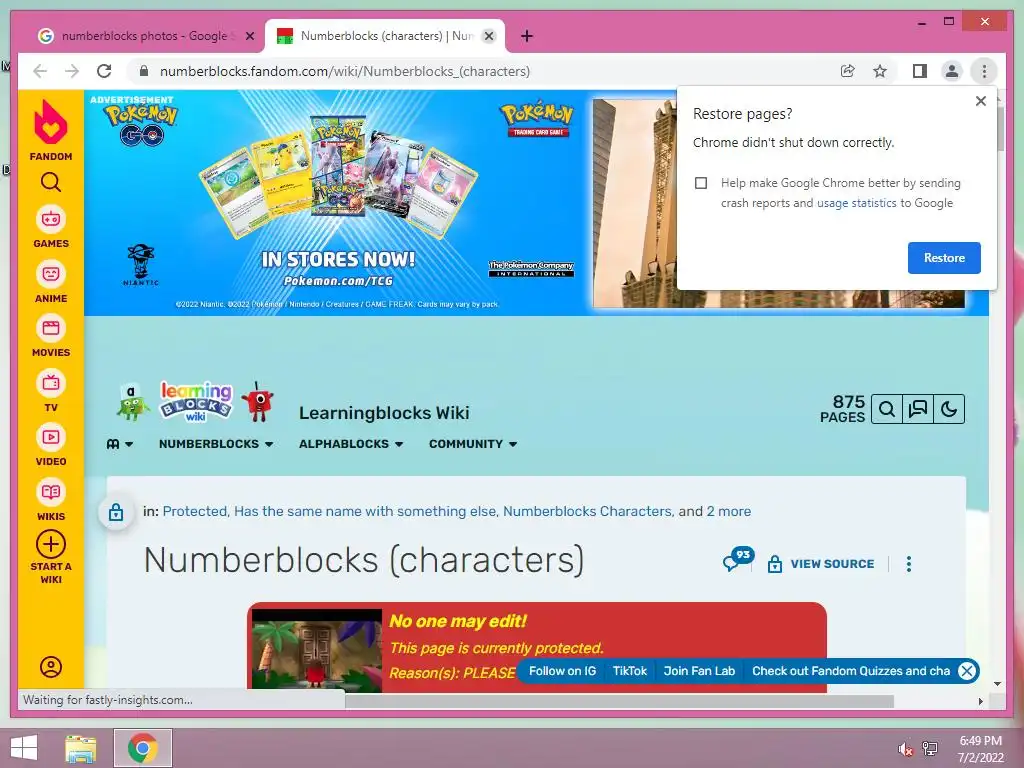This screenshot has height=768, width=1024.
Task: Click the Learning Blocks wiki logo
Action: tap(196, 402)
